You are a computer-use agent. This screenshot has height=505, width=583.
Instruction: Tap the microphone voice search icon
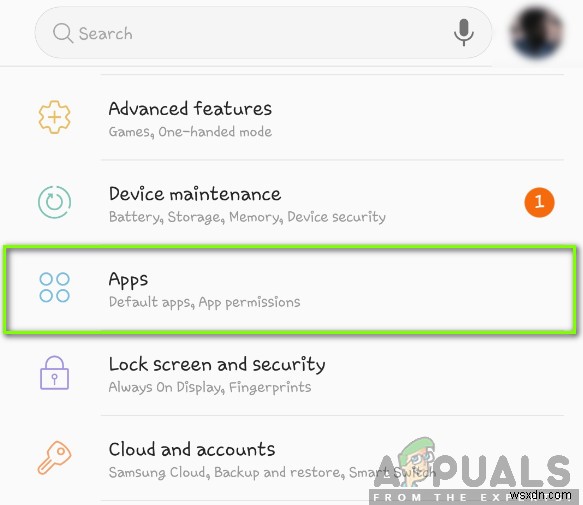click(x=463, y=33)
